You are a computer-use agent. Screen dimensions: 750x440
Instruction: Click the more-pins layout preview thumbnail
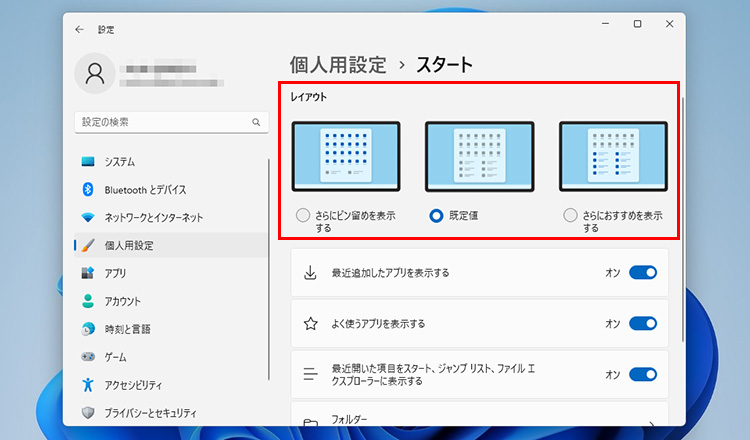tap(346, 157)
